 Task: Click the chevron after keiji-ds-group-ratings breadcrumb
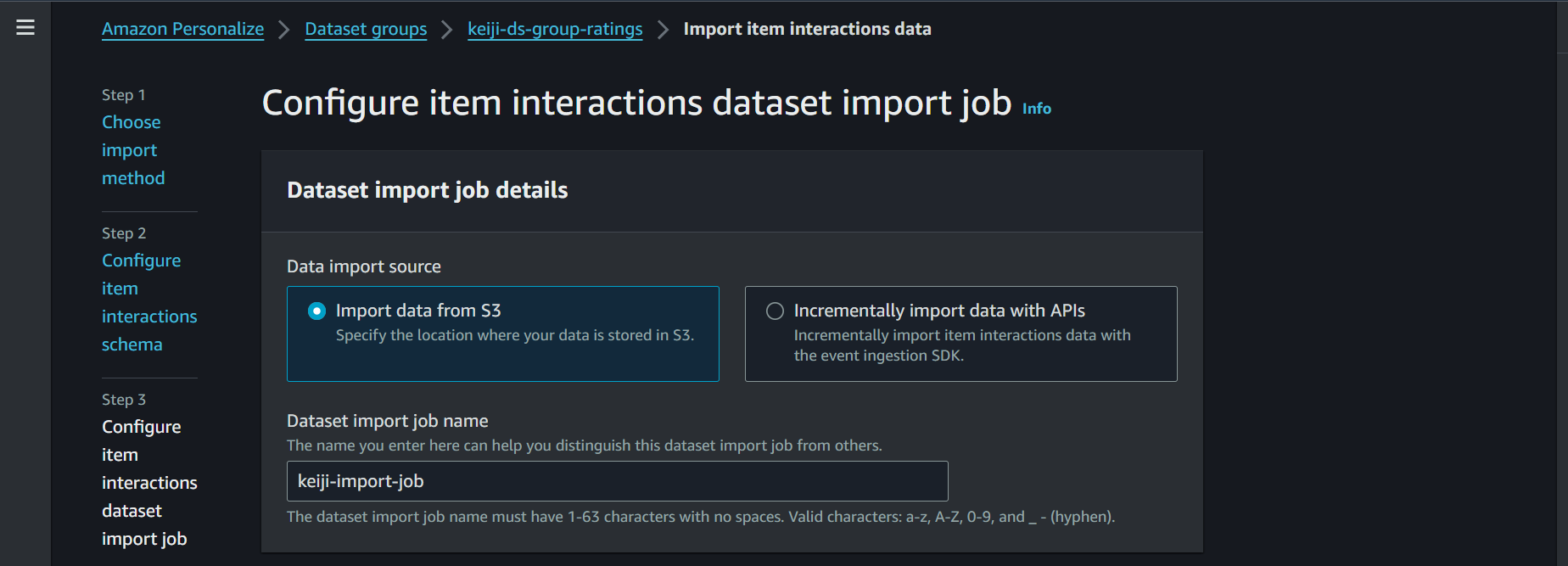coord(663,30)
